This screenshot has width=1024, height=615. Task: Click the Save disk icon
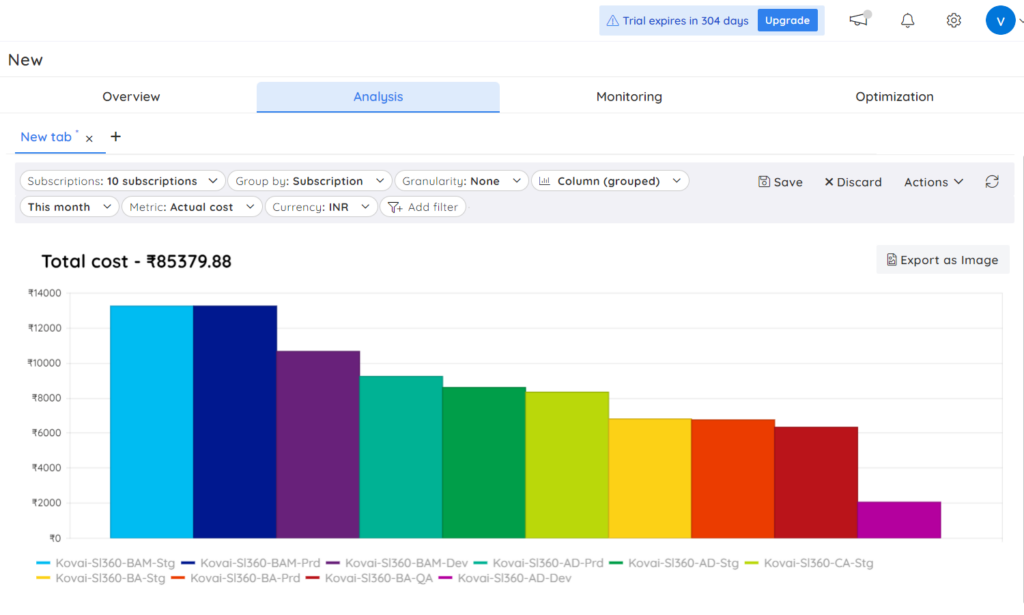point(764,182)
